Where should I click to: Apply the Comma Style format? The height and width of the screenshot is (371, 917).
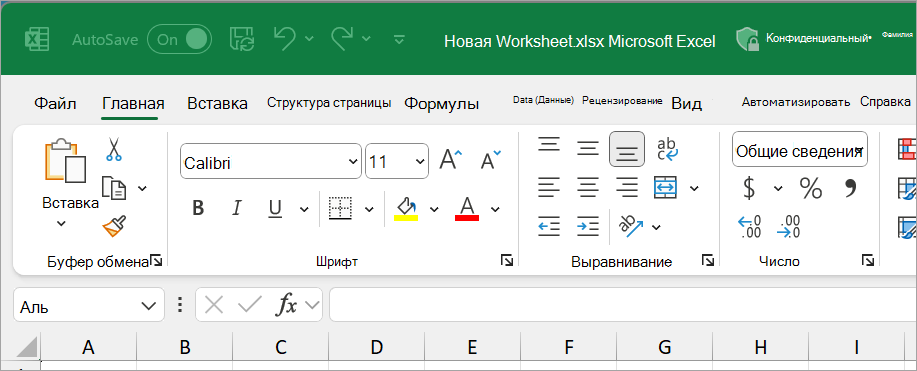pos(850,187)
